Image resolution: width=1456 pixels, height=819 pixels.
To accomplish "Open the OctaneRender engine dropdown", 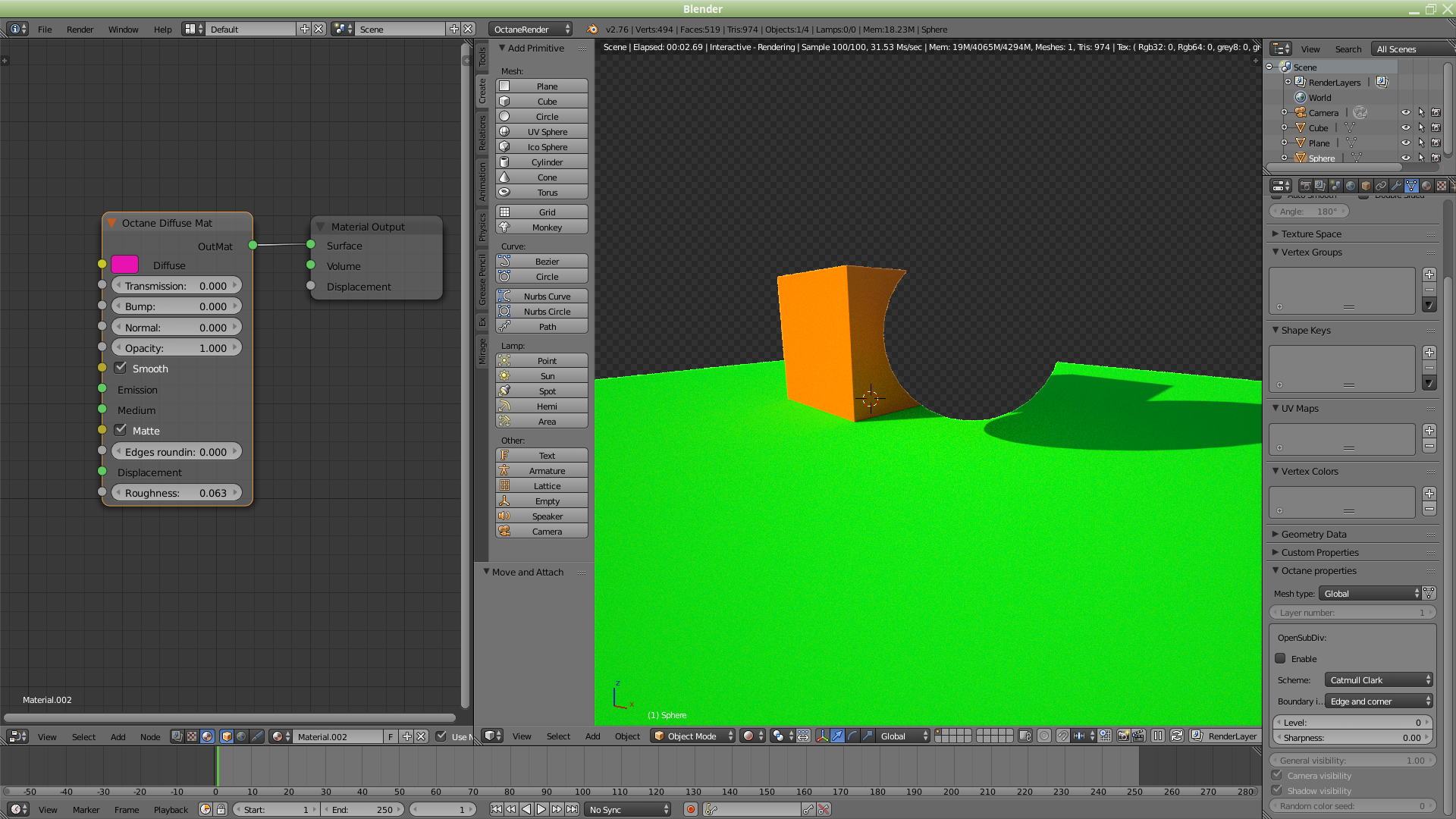I will [530, 30].
